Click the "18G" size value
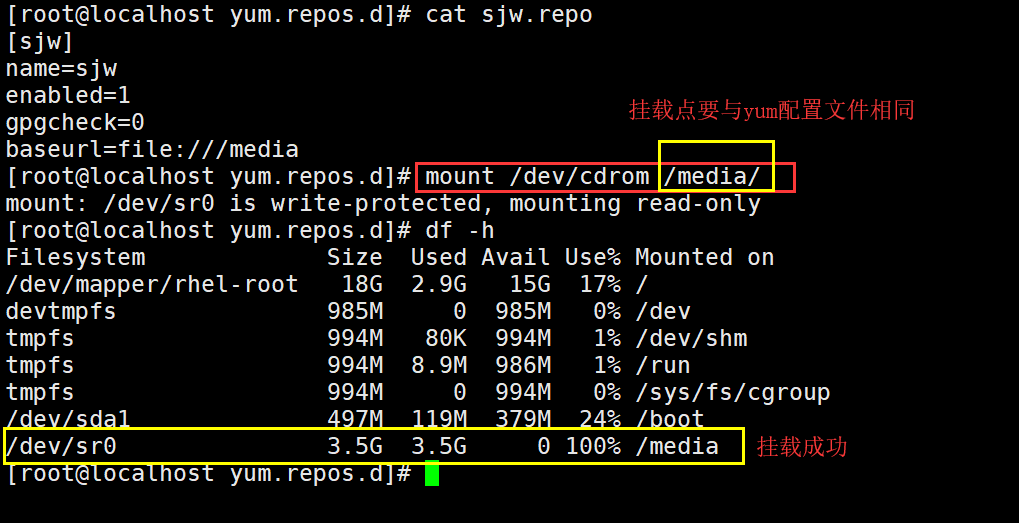 tap(362, 285)
